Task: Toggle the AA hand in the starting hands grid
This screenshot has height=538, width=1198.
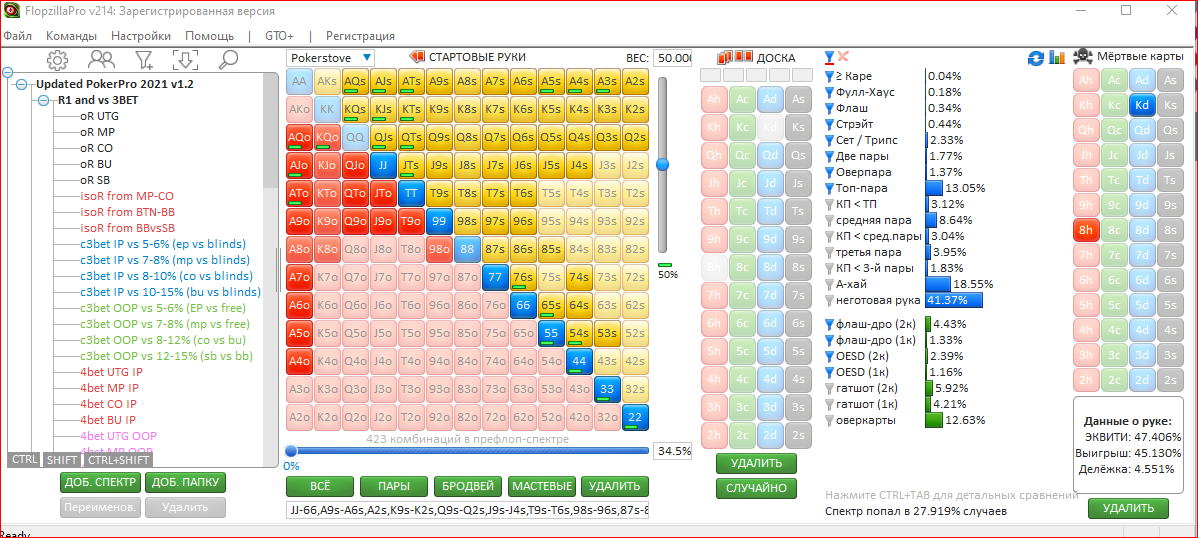Action: click(299, 80)
